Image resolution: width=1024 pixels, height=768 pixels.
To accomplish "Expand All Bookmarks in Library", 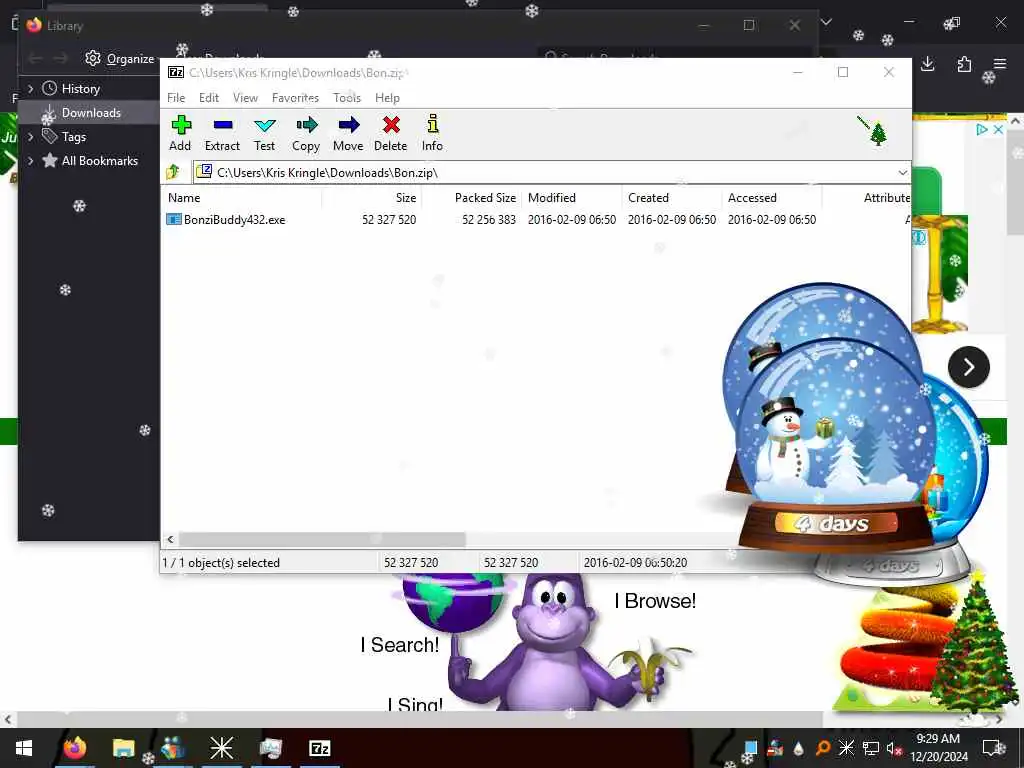I will (x=30, y=161).
